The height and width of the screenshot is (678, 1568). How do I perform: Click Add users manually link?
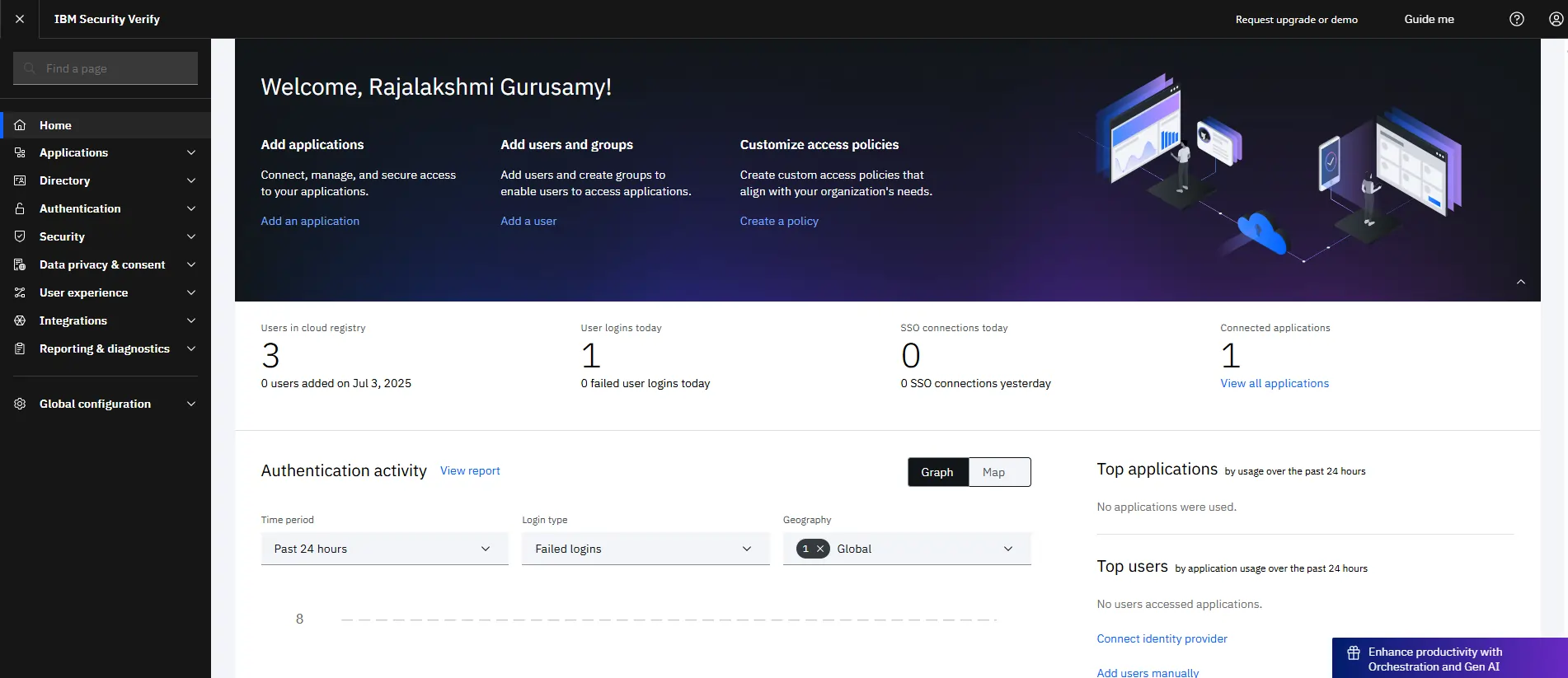point(1148,673)
